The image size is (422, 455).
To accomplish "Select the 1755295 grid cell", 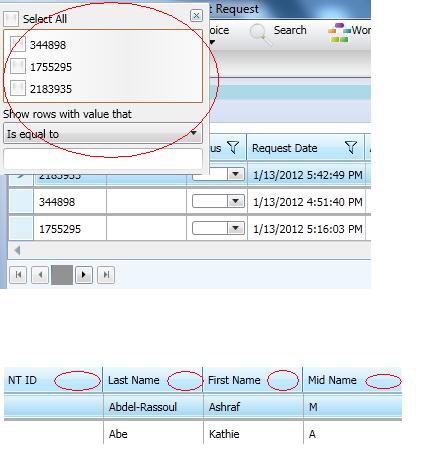I will (x=70, y=229).
